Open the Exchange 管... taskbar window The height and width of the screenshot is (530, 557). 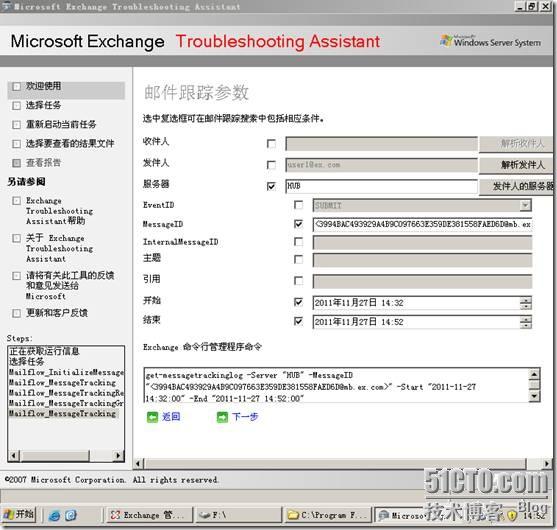pos(149,515)
